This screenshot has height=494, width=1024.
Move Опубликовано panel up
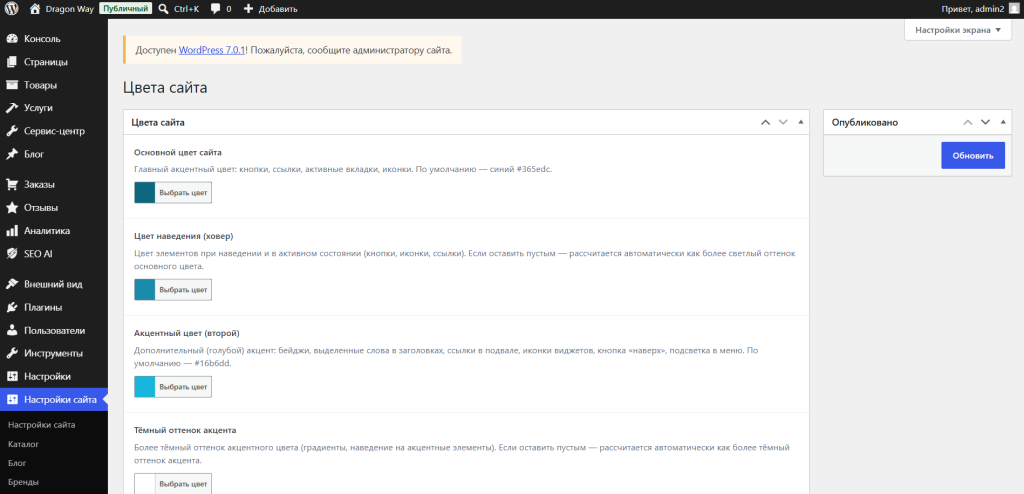(x=968, y=122)
